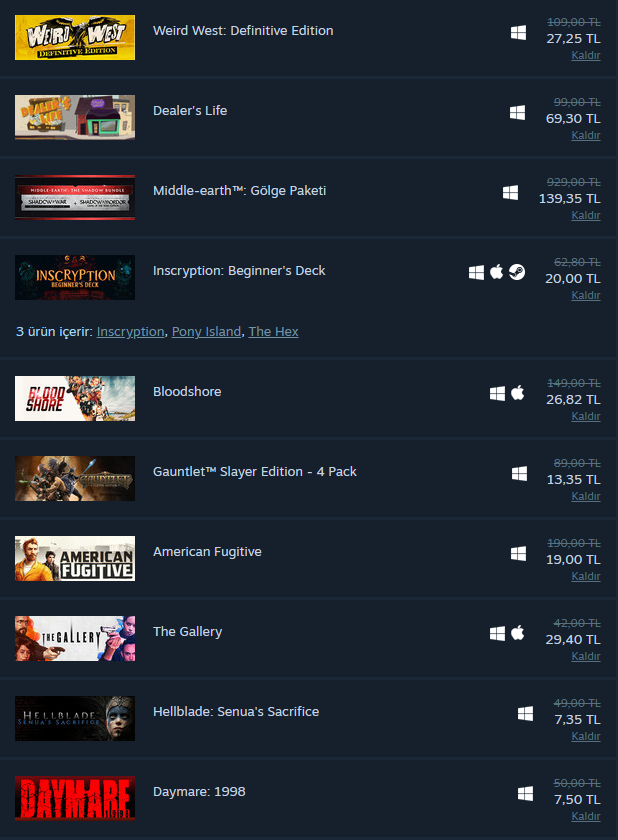Select the Gauntlet Slayer Edition thumbnail
This screenshot has height=840, width=618.
tap(75, 478)
